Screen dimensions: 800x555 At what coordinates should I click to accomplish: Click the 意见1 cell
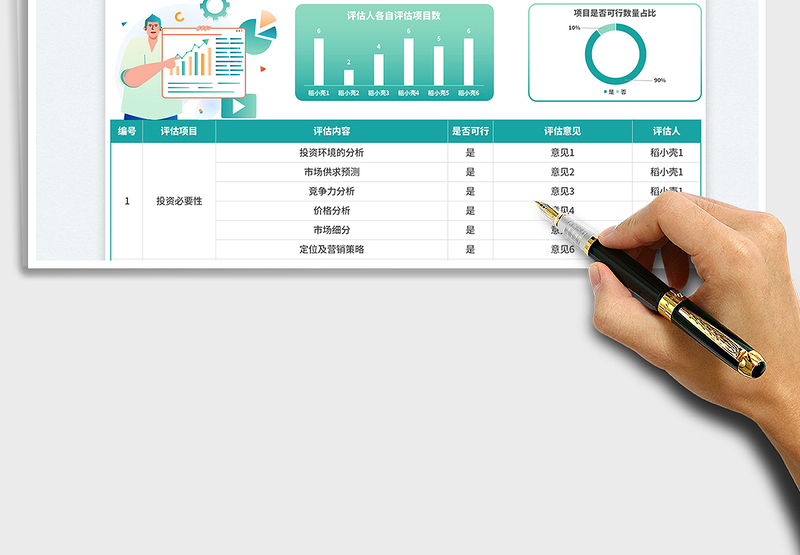[562, 153]
